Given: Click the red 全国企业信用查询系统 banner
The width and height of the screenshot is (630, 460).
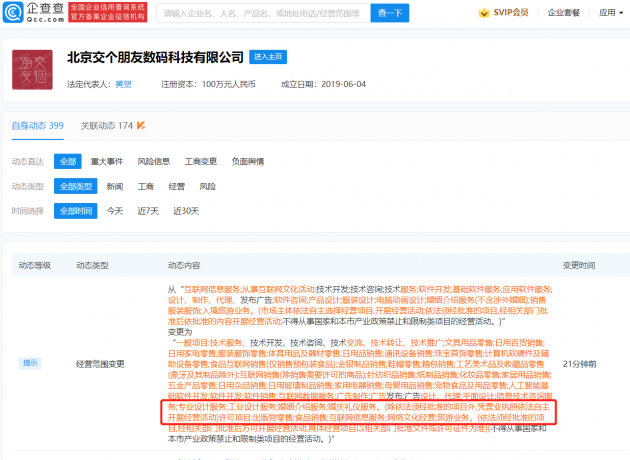Looking at the screenshot, I should [x=108, y=12].
